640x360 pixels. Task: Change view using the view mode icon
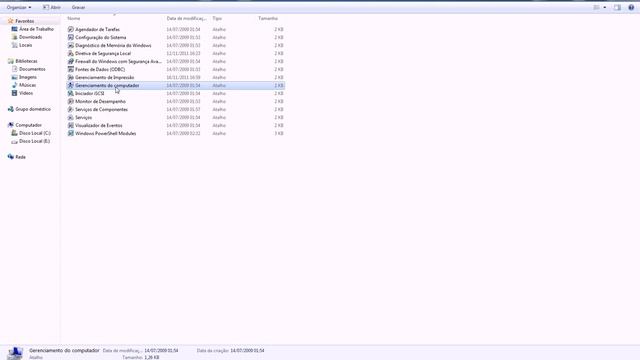(x=596, y=7)
